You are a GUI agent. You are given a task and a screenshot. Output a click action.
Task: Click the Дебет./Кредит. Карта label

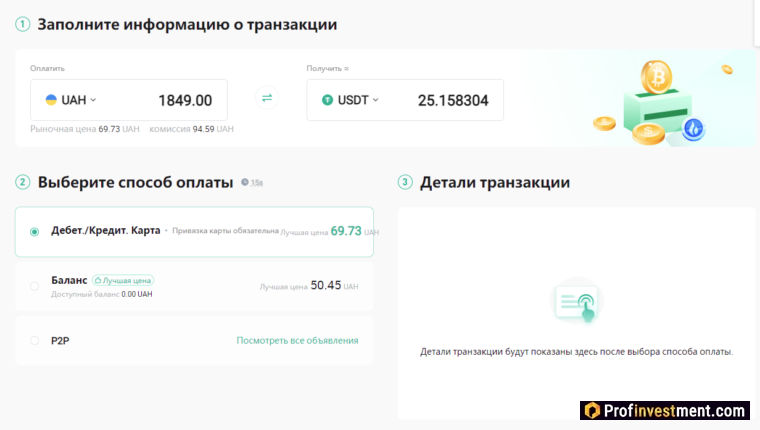[x=106, y=230]
